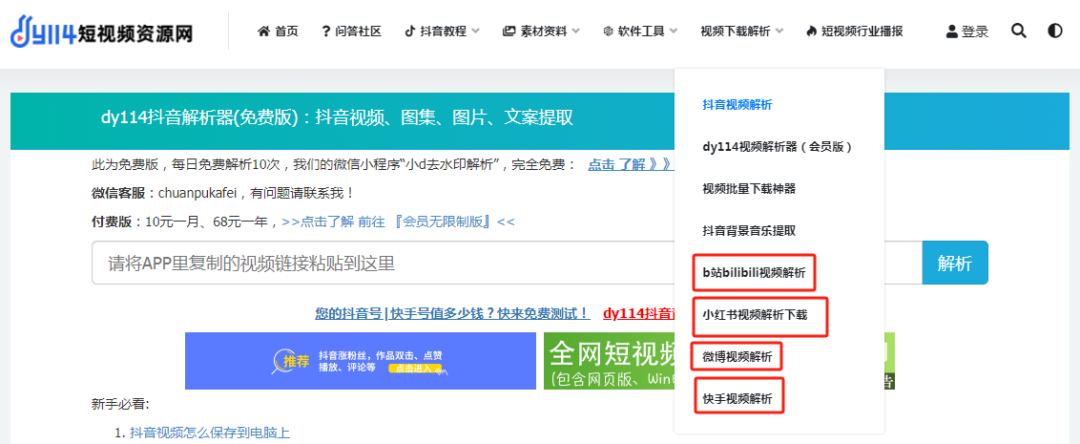1080x444 pixels.
Task: Expand the 软件工具 dropdown menu
Action: pyautogui.click(x=641, y=31)
